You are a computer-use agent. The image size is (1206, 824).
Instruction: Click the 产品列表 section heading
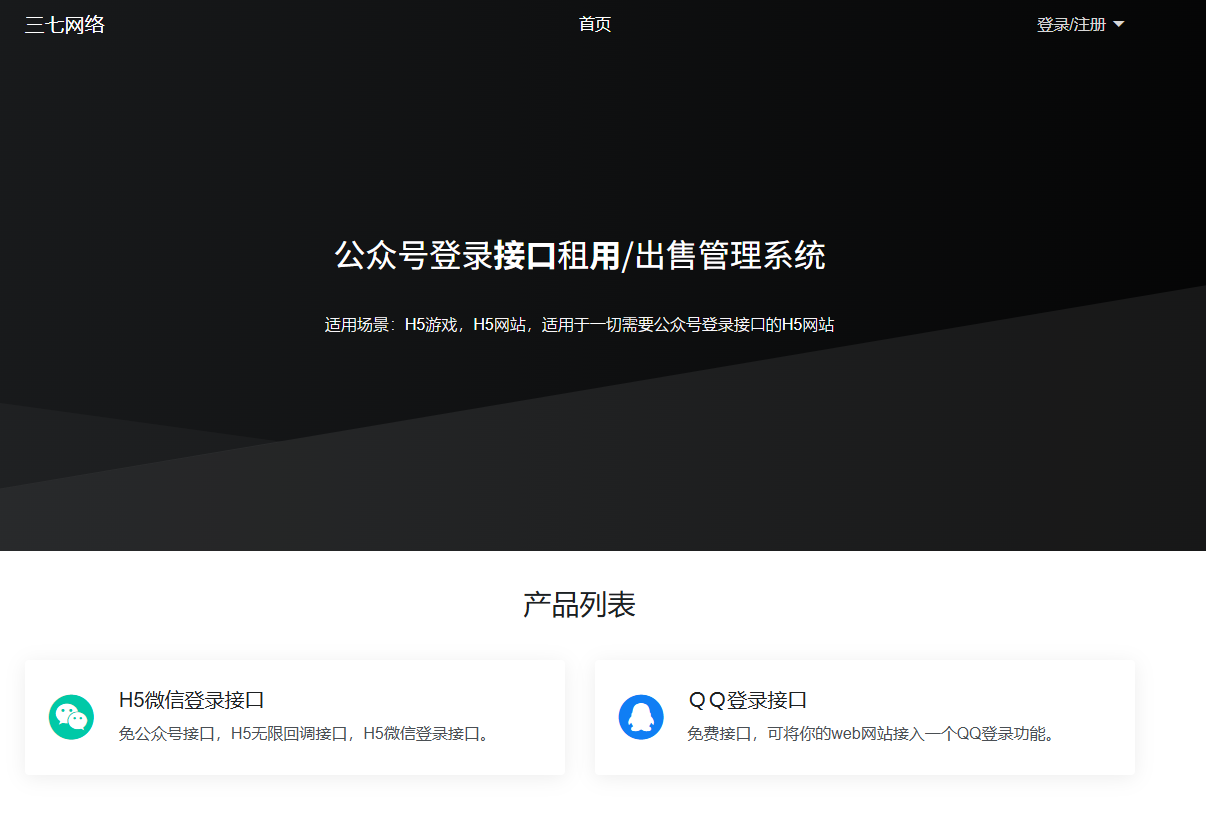(579, 604)
